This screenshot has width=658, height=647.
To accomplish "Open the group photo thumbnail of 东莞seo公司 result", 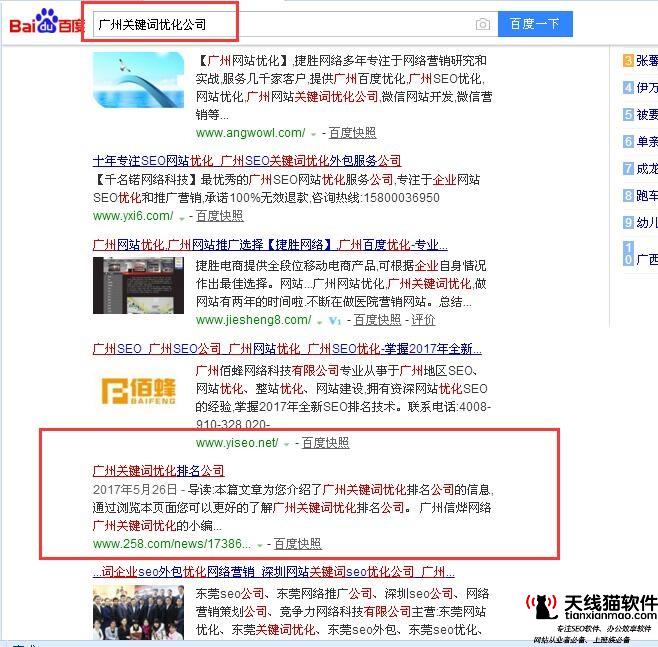I will click(x=138, y=612).
